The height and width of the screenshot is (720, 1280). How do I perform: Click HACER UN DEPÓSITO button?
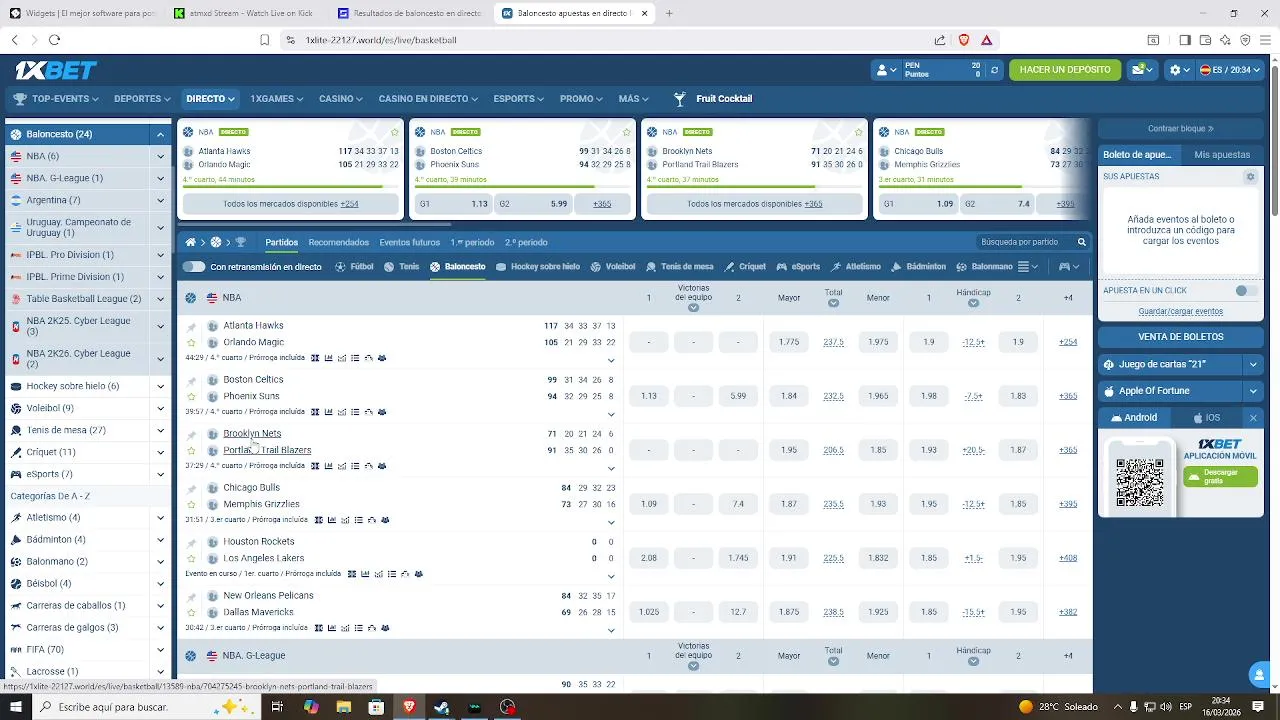pyautogui.click(x=1065, y=70)
